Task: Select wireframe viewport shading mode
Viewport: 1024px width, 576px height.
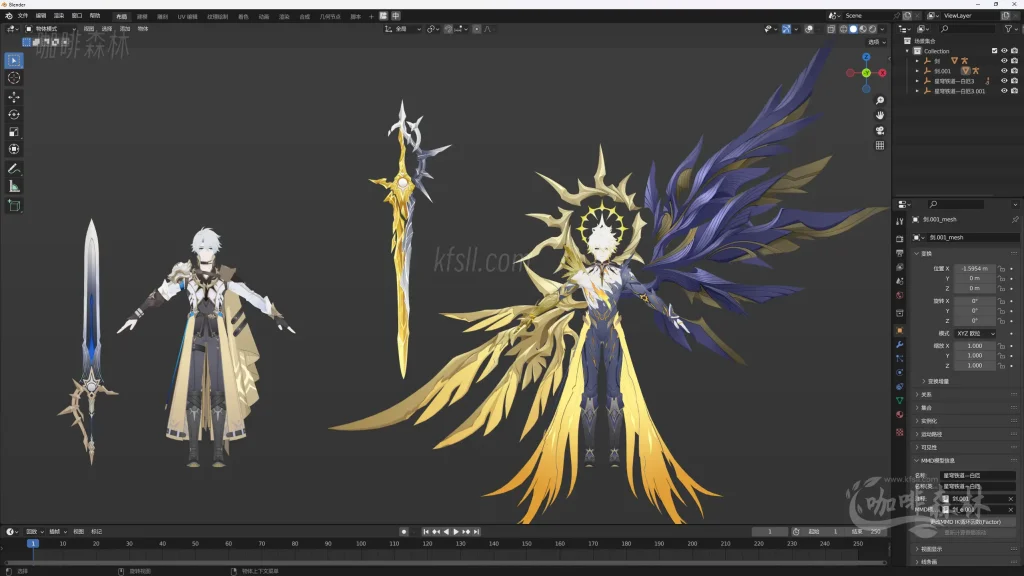Action: (x=844, y=29)
